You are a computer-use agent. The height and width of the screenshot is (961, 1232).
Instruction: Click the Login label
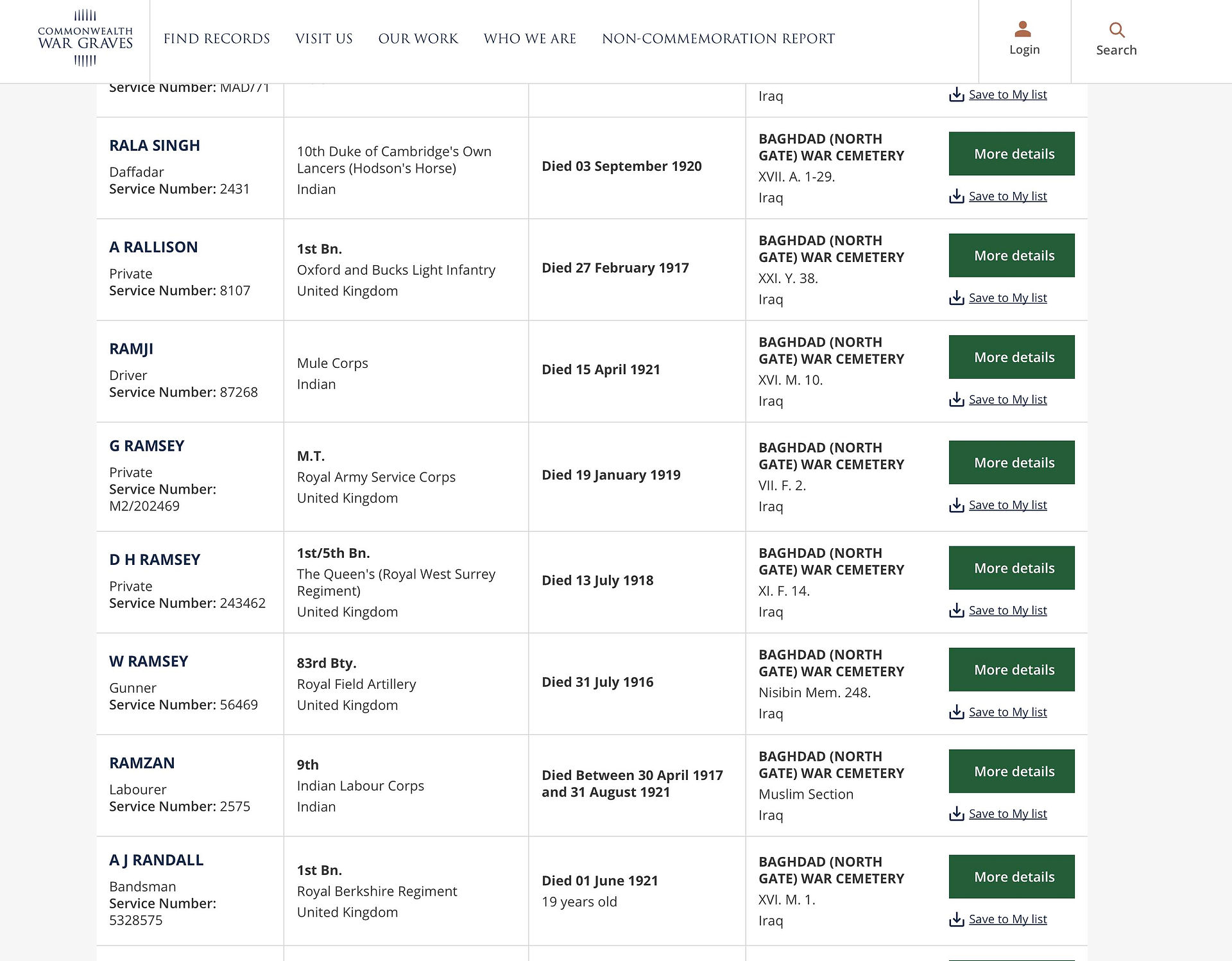coord(1024,49)
